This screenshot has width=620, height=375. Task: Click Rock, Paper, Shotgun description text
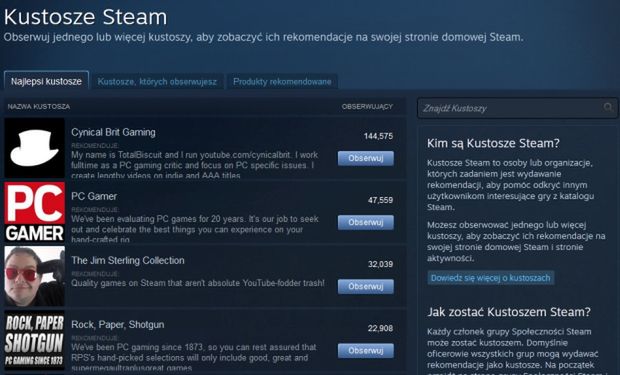[194, 357]
